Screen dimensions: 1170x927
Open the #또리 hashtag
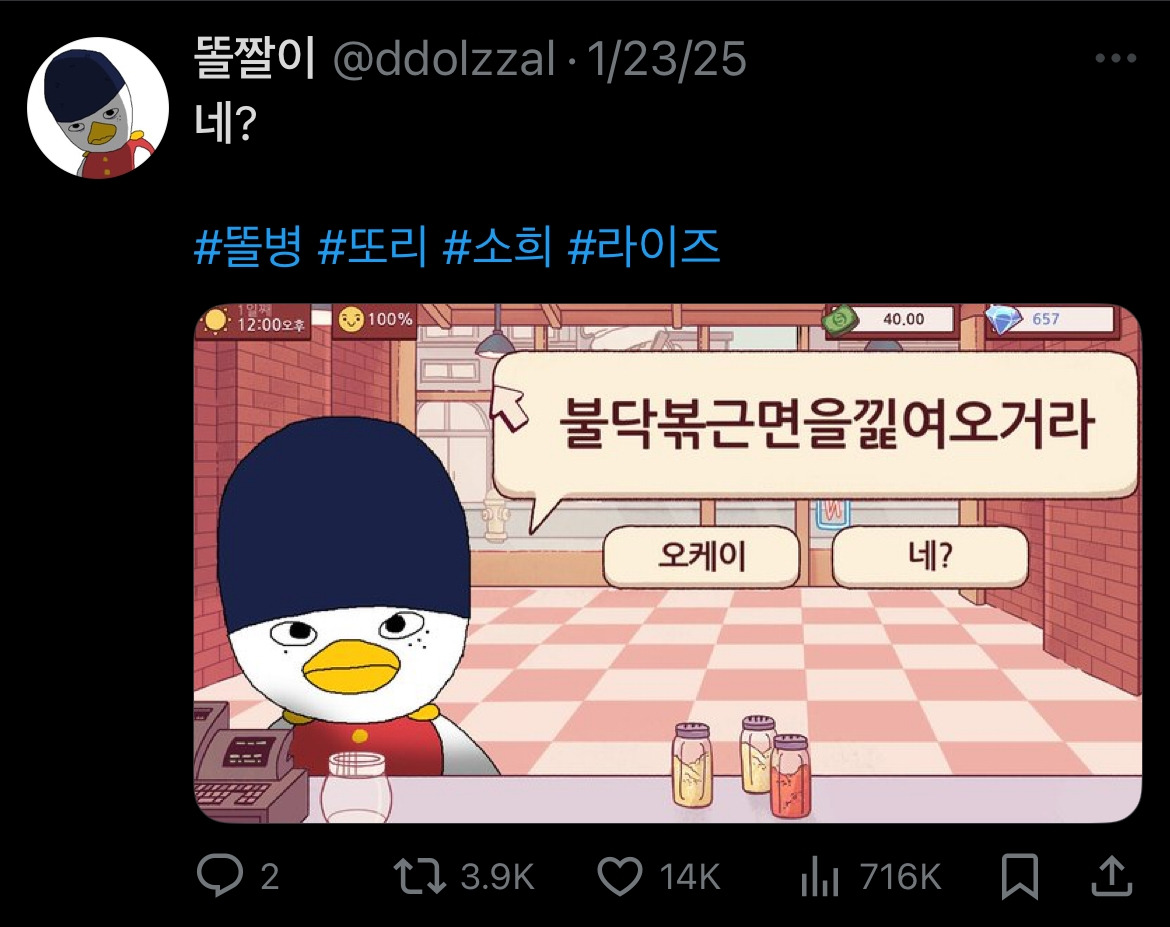coord(372,246)
